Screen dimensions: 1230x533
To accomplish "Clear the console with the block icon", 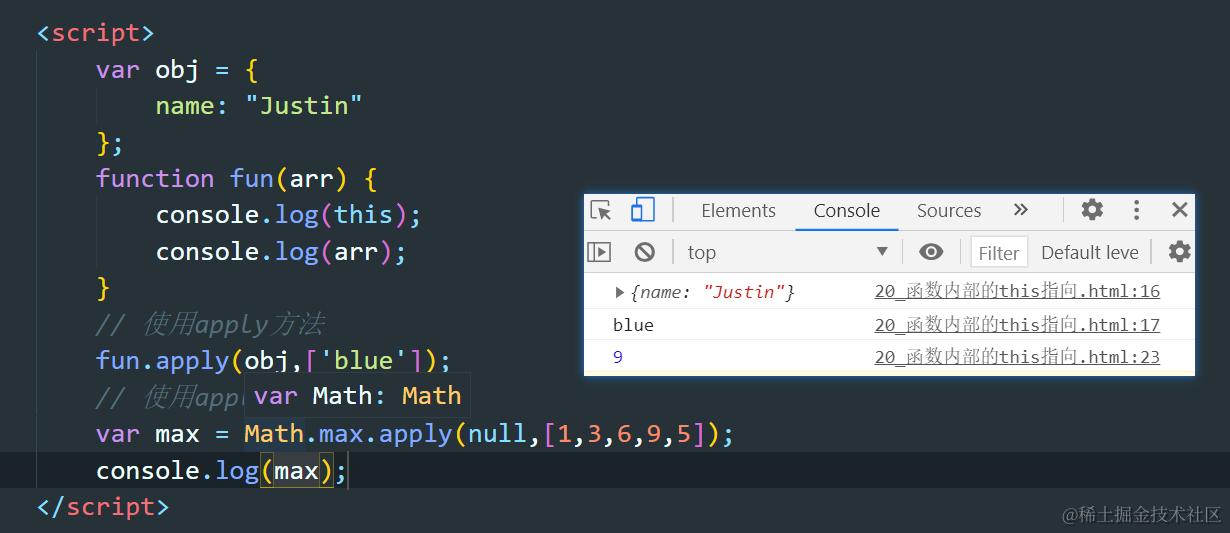I will [645, 252].
